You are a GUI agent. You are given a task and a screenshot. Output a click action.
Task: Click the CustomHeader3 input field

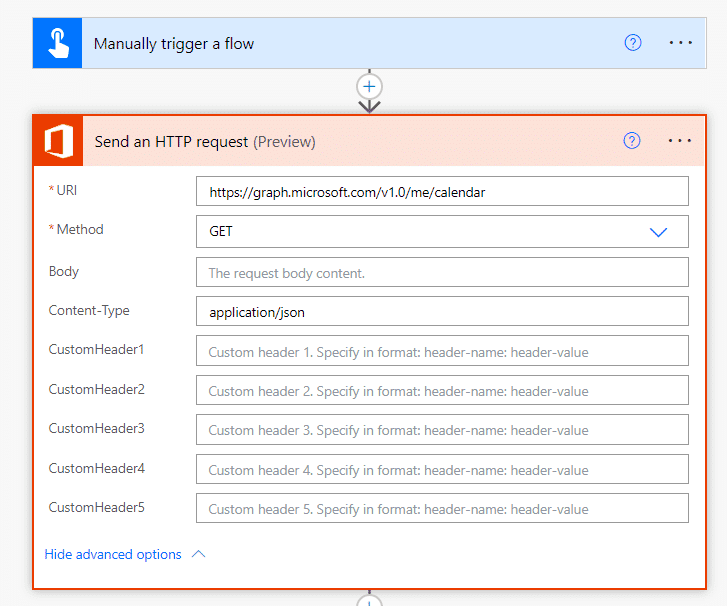(x=442, y=430)
